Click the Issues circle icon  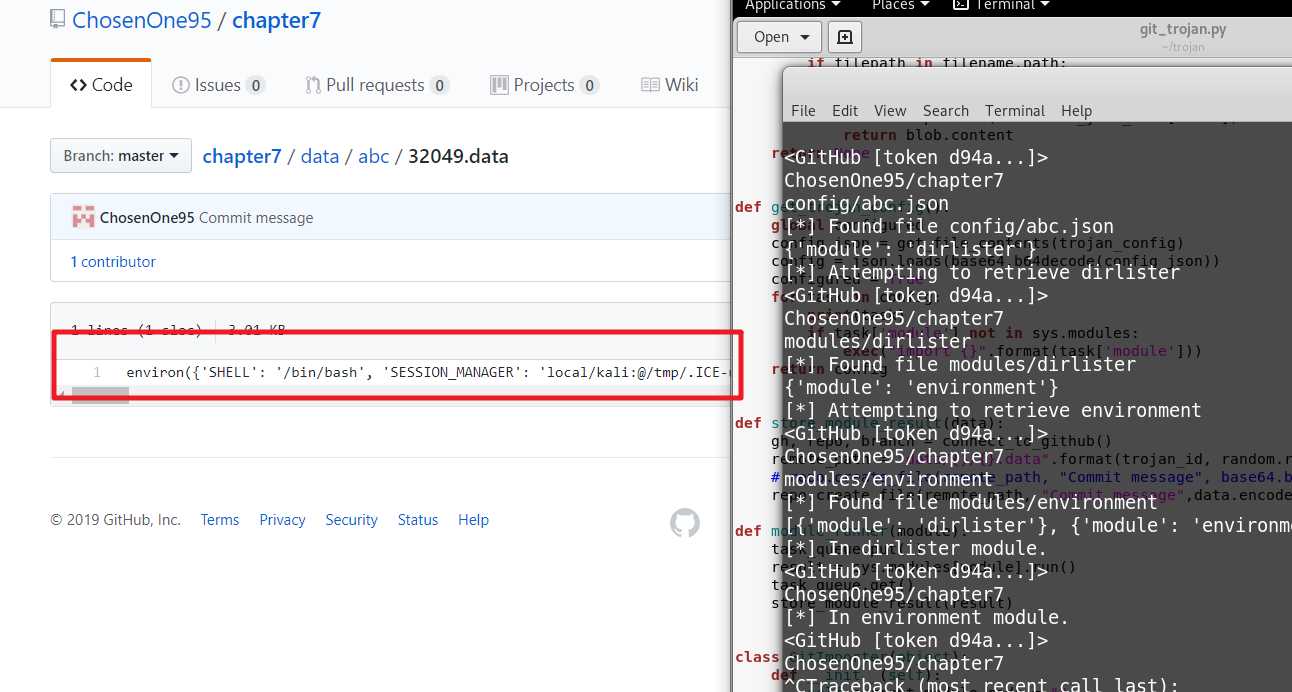pos(181,85)
